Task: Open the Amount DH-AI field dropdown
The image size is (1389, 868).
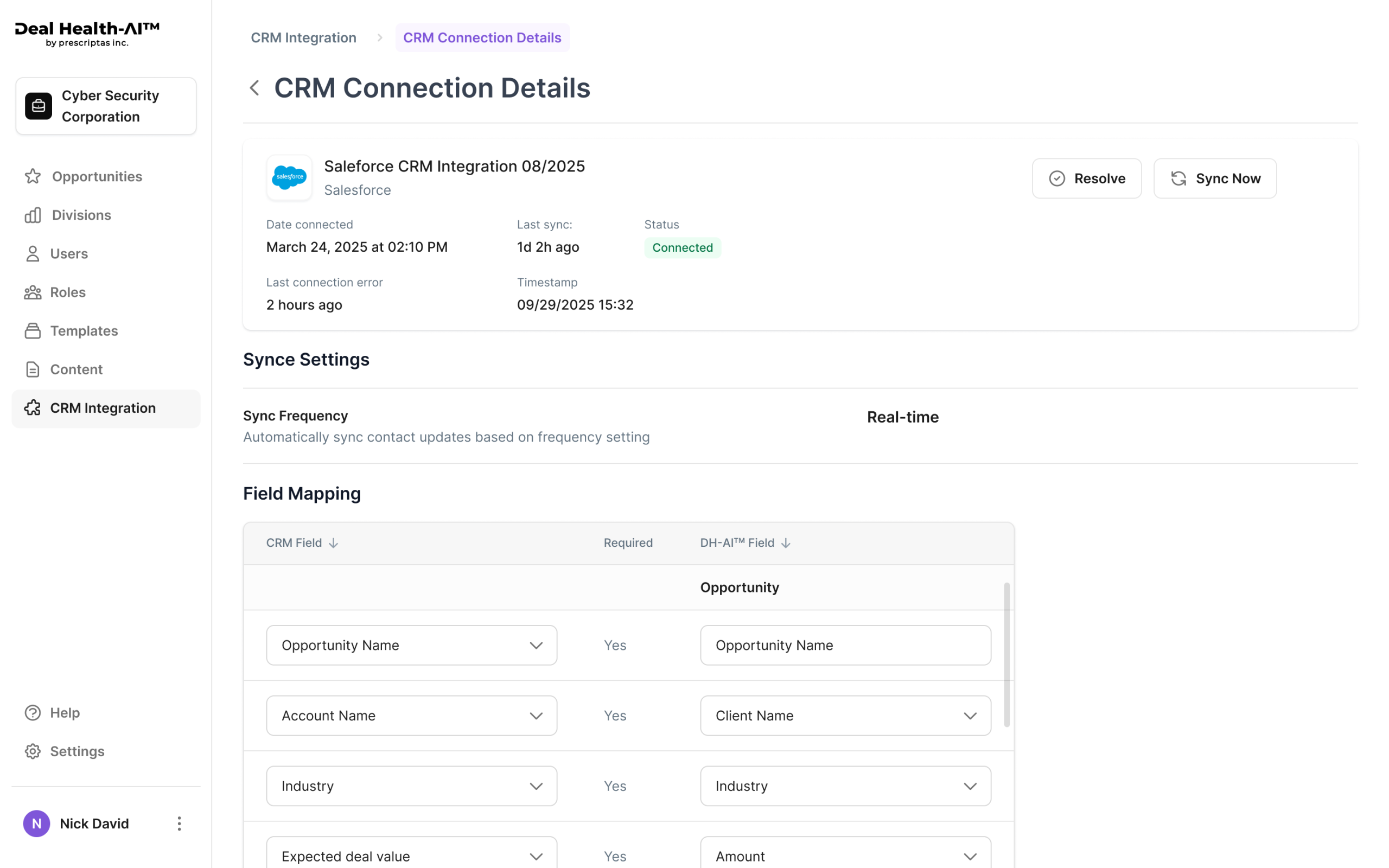Action: pyautogui.click(x=970, y=856)
